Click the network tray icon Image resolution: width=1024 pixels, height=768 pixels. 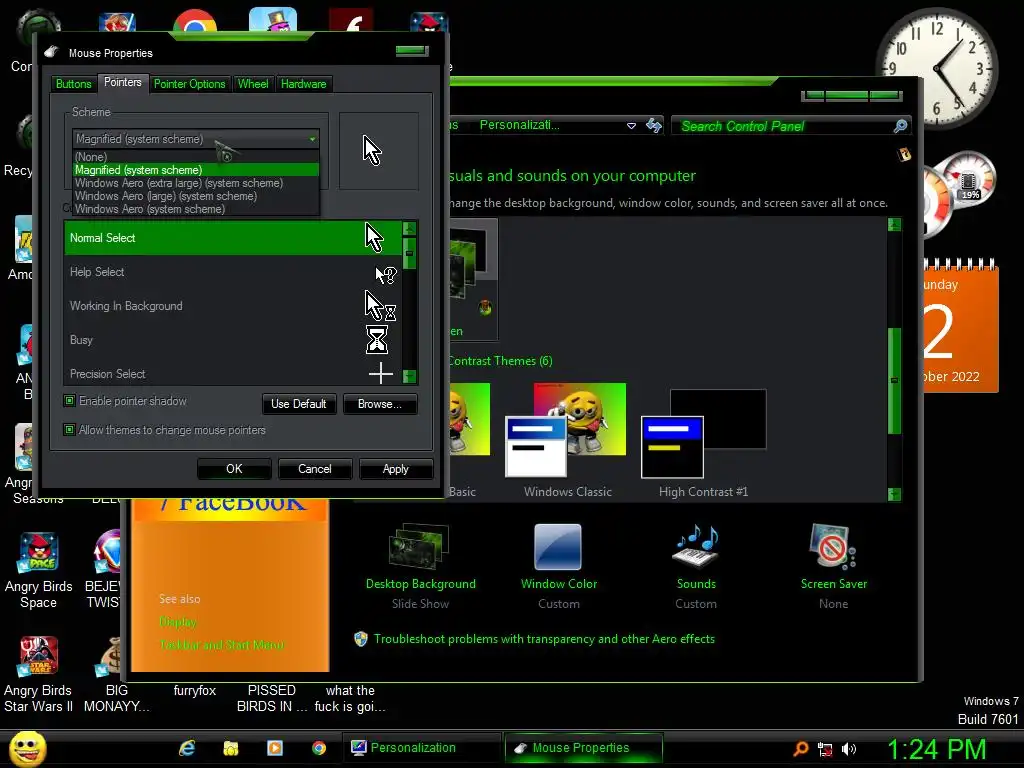[x=825, y=749]
